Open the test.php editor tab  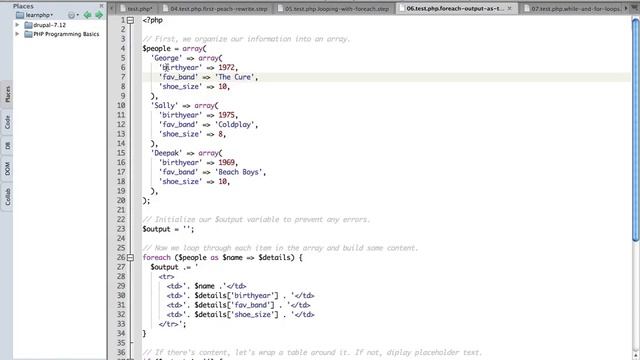click(x=137, y=8)
